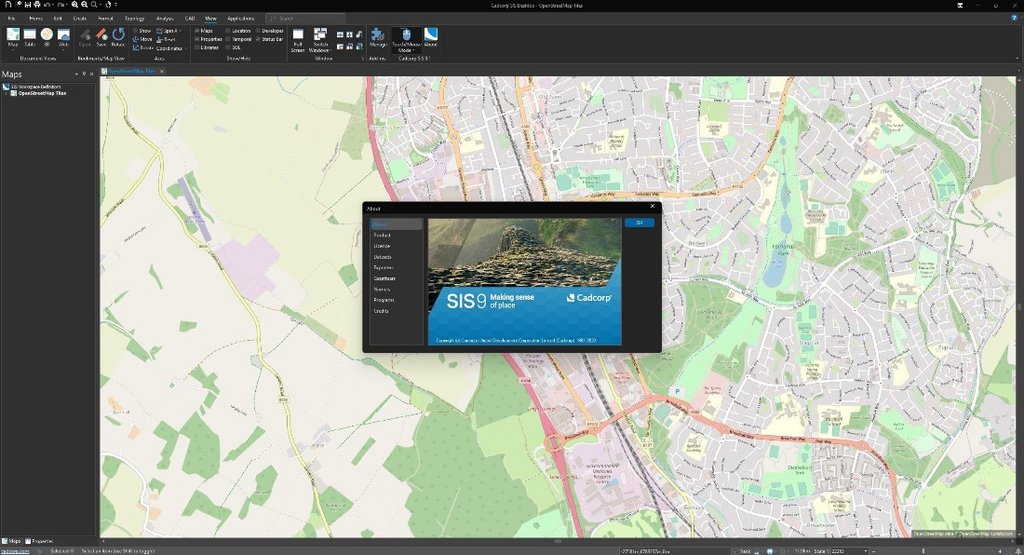
Task: Switch to the Home ribbon tab
Action: pyautogui.click(x=36, y=18)
